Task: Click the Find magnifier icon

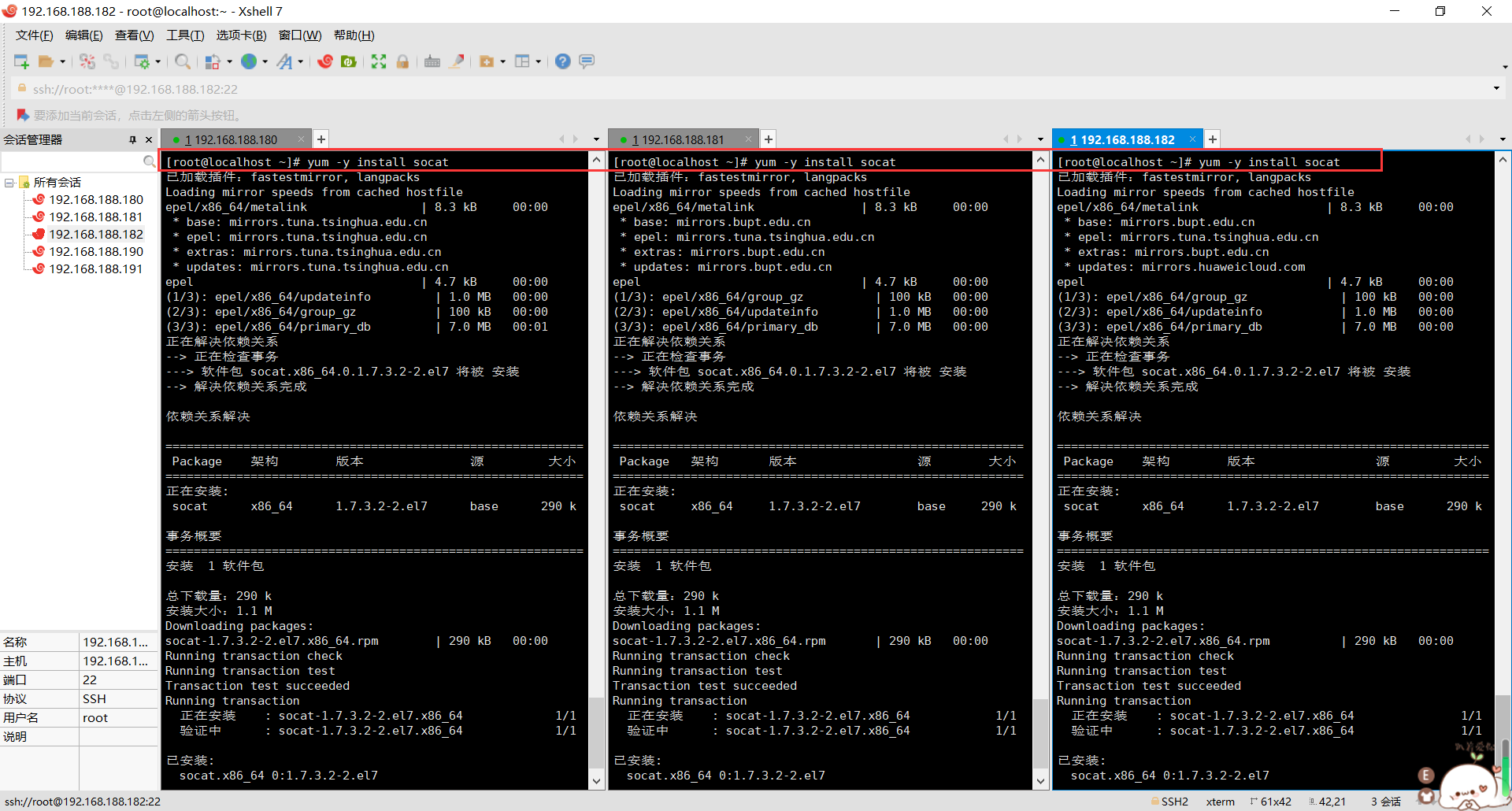Action: (x=183, y=61)
